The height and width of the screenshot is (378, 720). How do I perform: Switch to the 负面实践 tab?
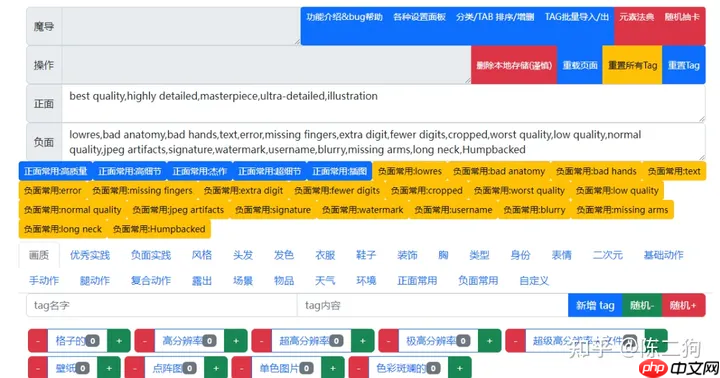[x=151, y=255]
